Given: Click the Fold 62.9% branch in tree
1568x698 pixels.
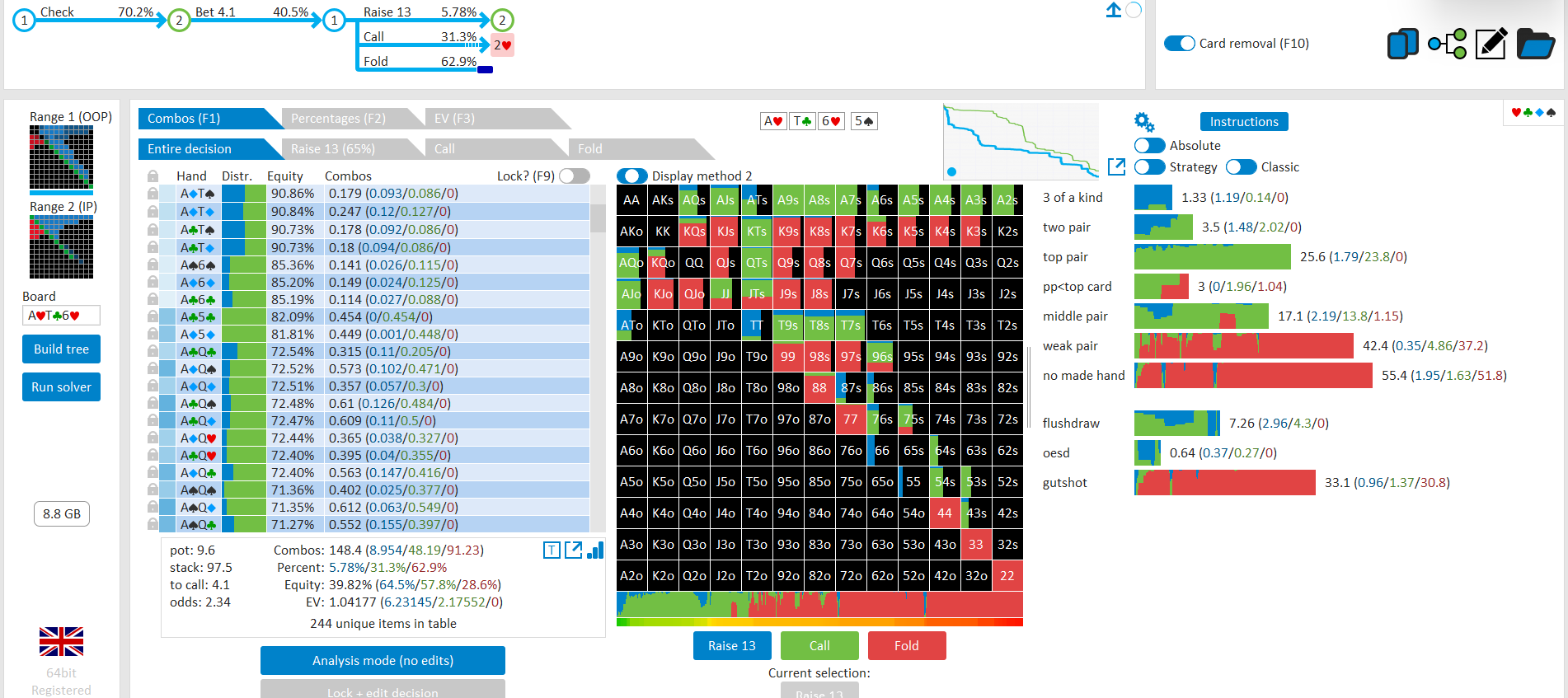Looking at the screenshot, I should click(420, 62).
